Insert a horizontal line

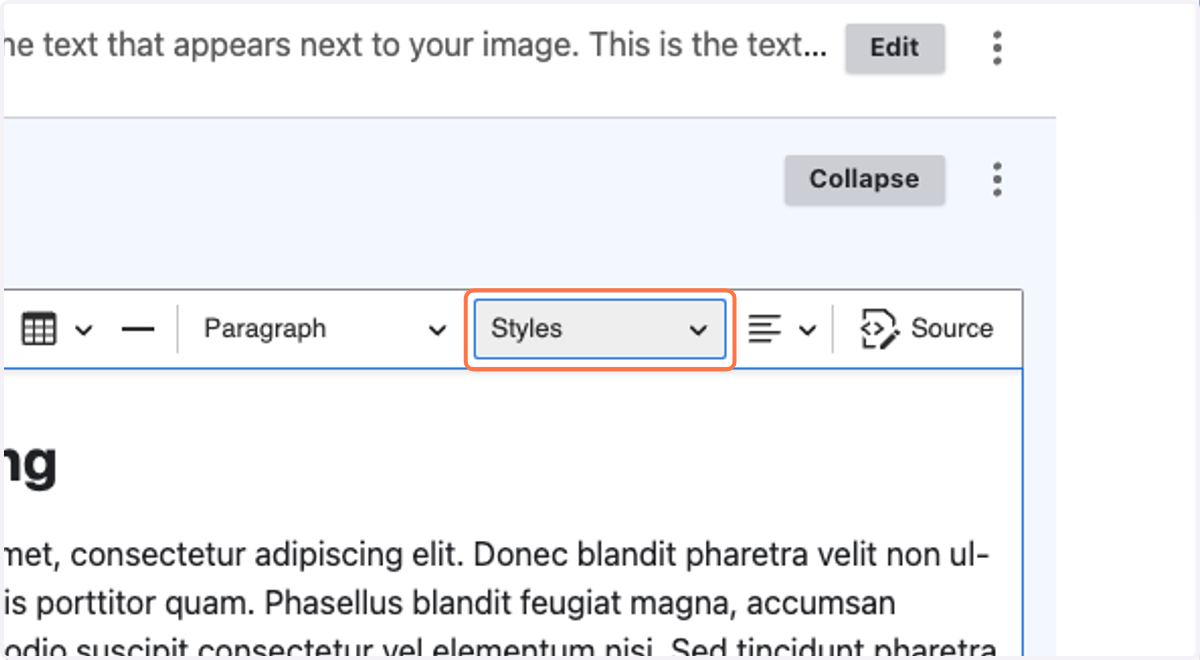click(138, 329)
